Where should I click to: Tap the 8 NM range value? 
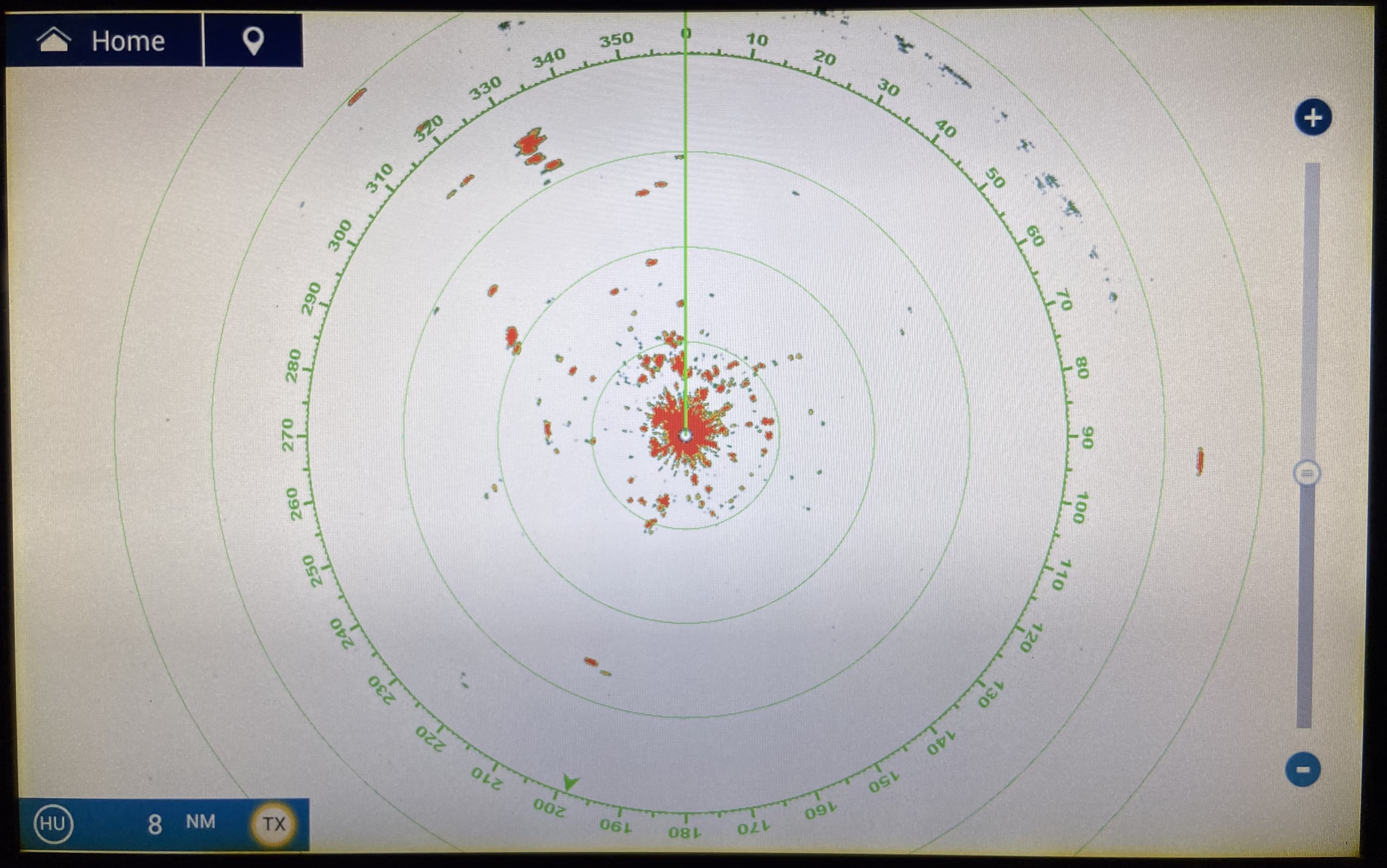pos(182,824)
